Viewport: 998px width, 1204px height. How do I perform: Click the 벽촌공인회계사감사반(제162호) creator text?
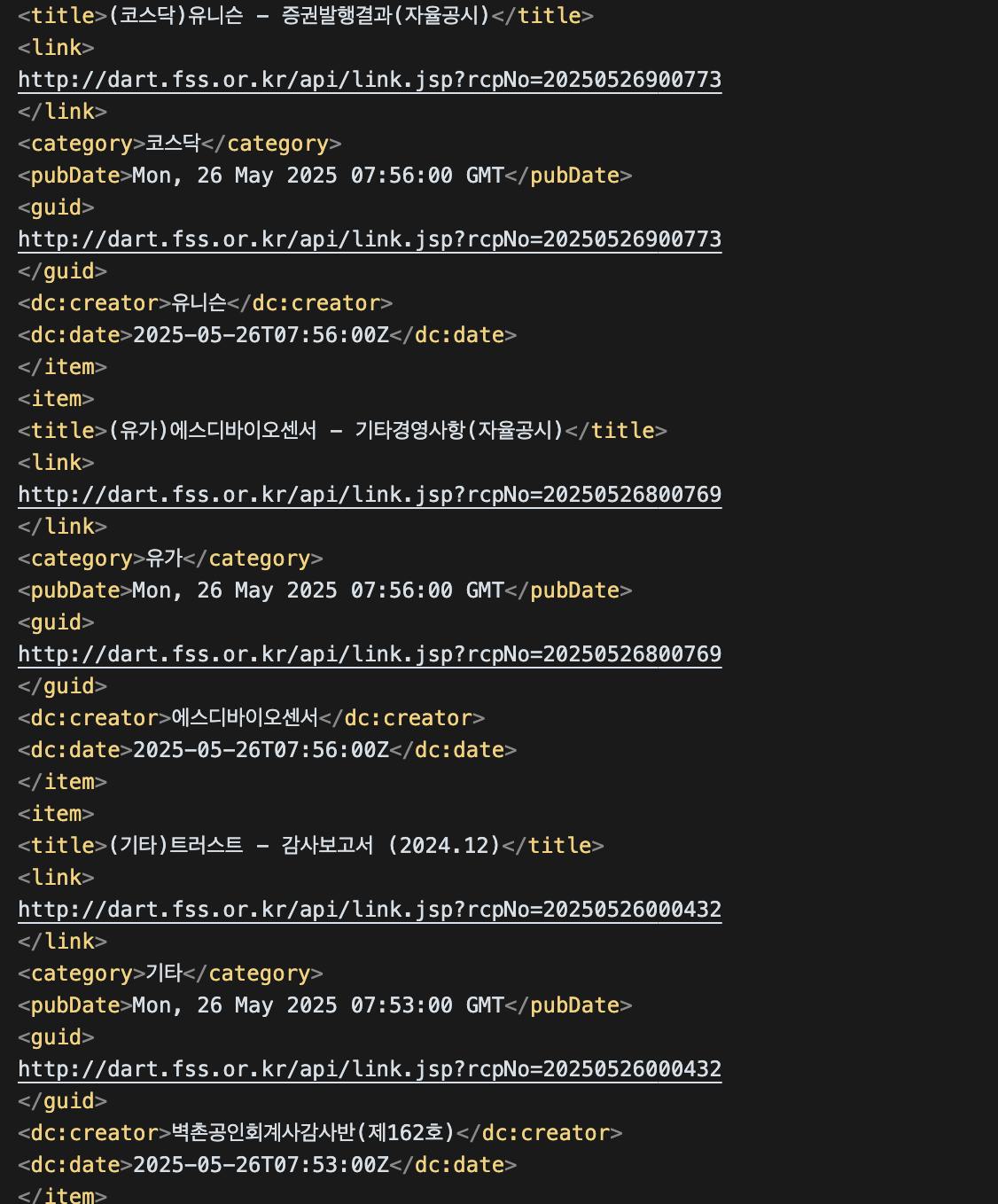point(312,1133)
